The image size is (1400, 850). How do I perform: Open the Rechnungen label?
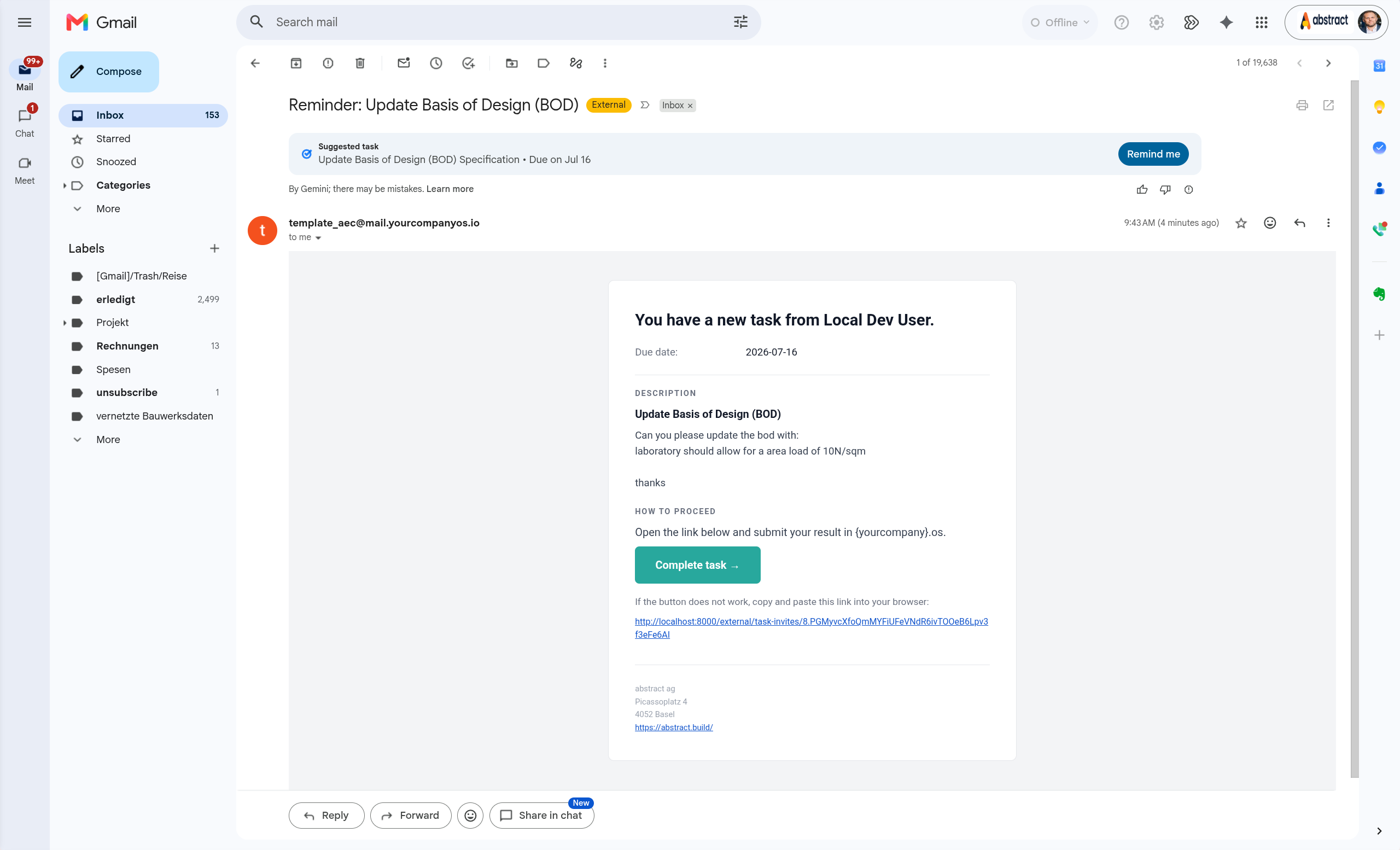(x=143, y=346)
